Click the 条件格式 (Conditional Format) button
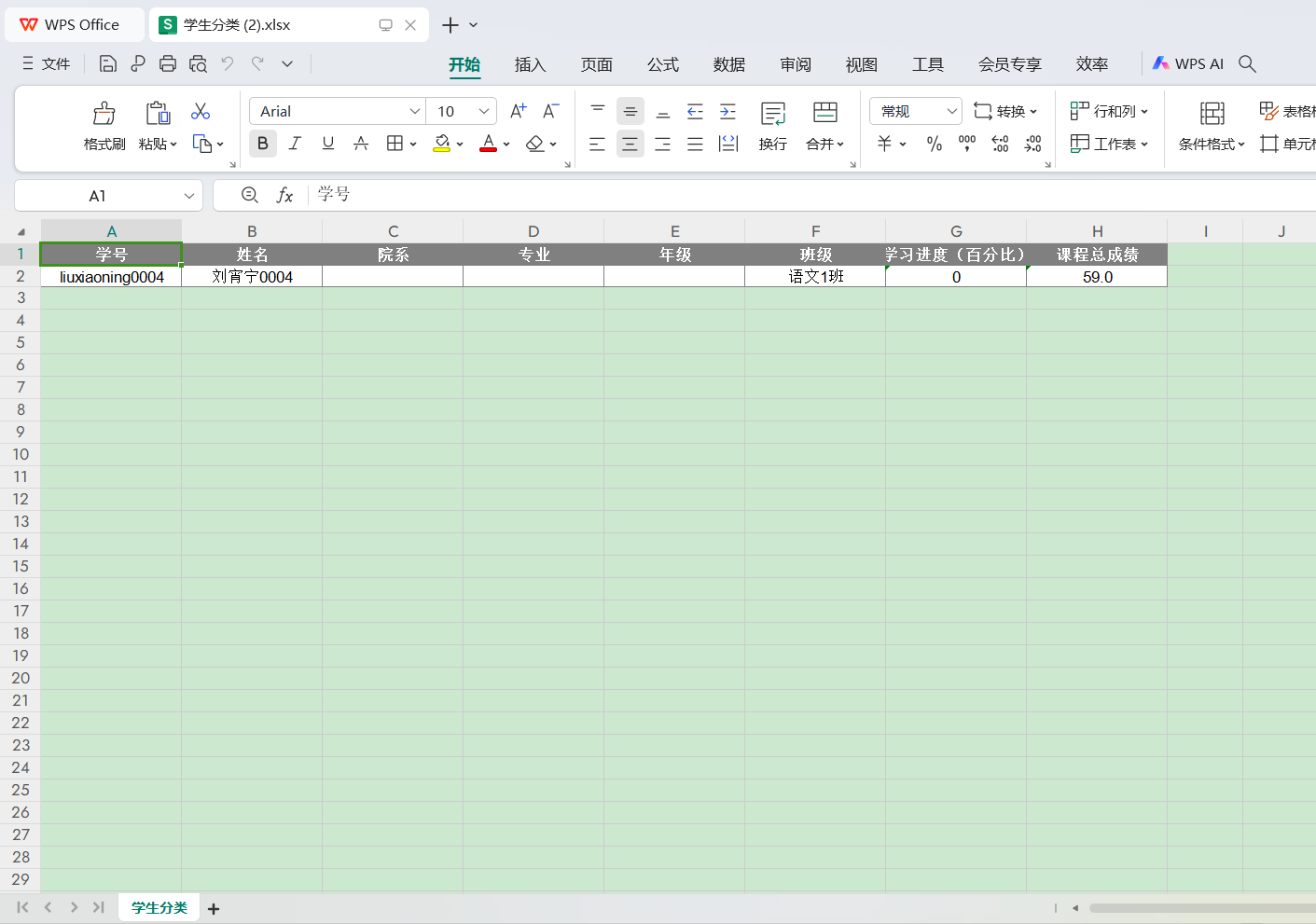 click(x=1212, y=144)
